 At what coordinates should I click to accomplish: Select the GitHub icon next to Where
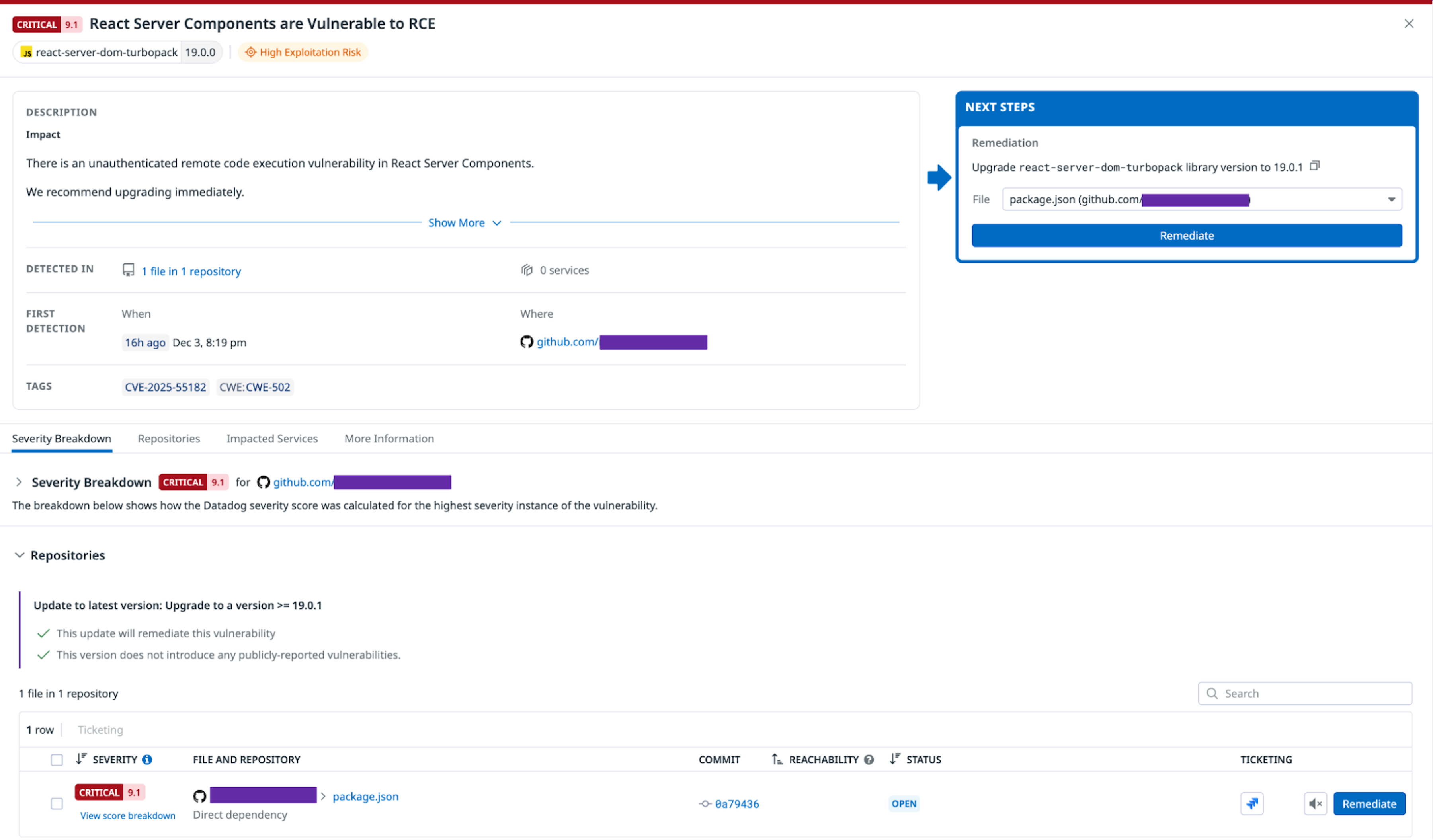tap(526, 341)
